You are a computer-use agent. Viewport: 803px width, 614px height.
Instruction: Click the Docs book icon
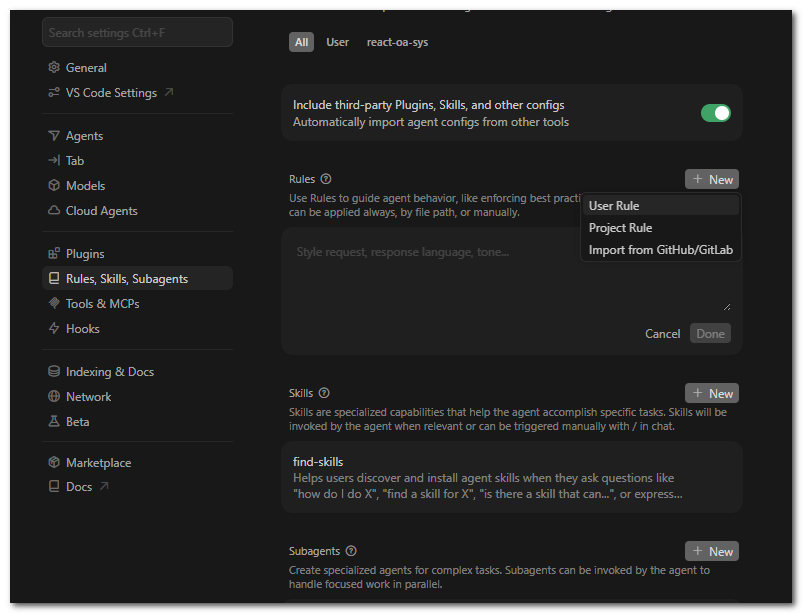click(x=54, y=486)
